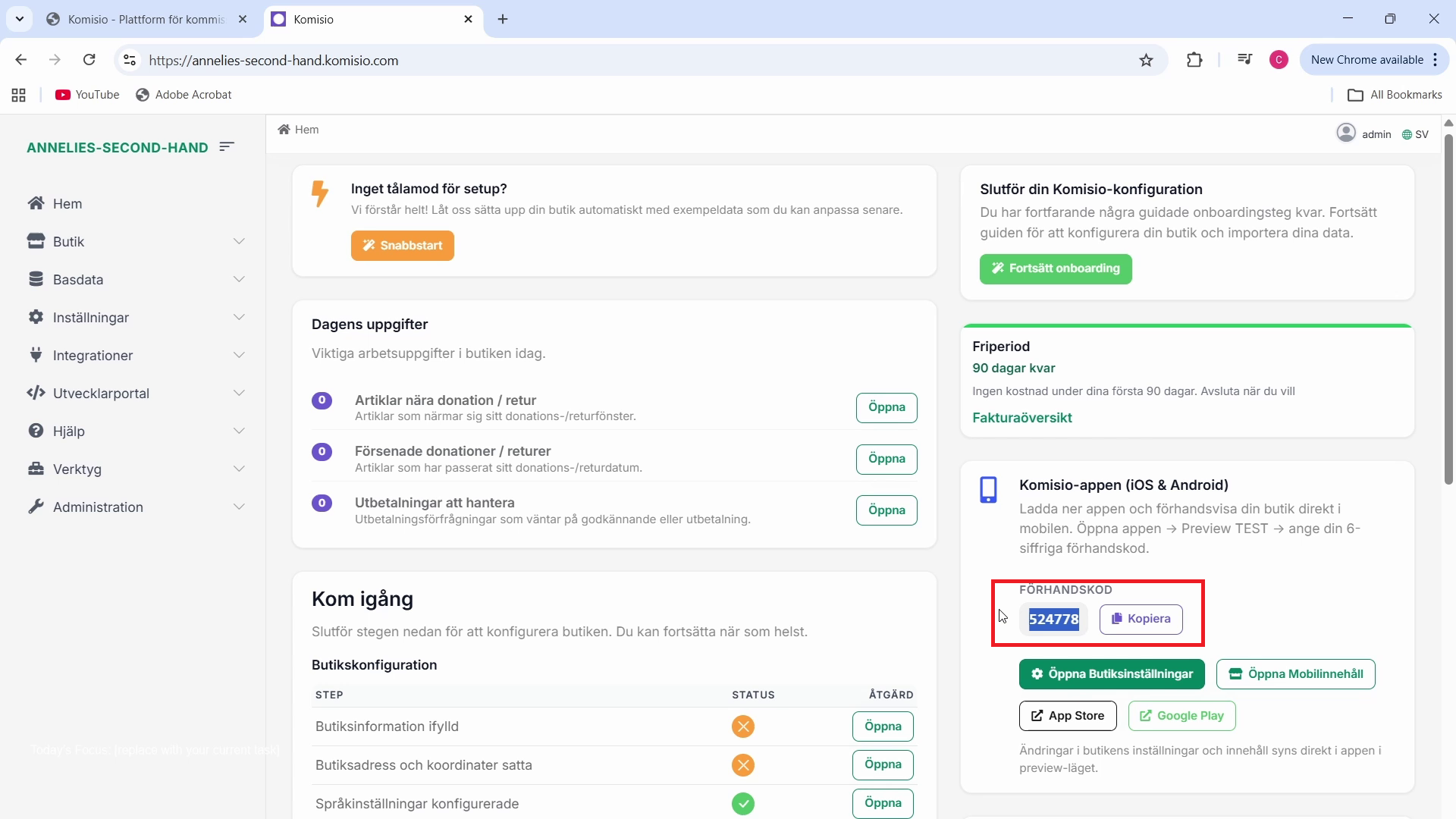The height and width of the screenshot is (819, 1456).
Task: Open the Fakturaöversikt link
Action: coord(1021,418)
